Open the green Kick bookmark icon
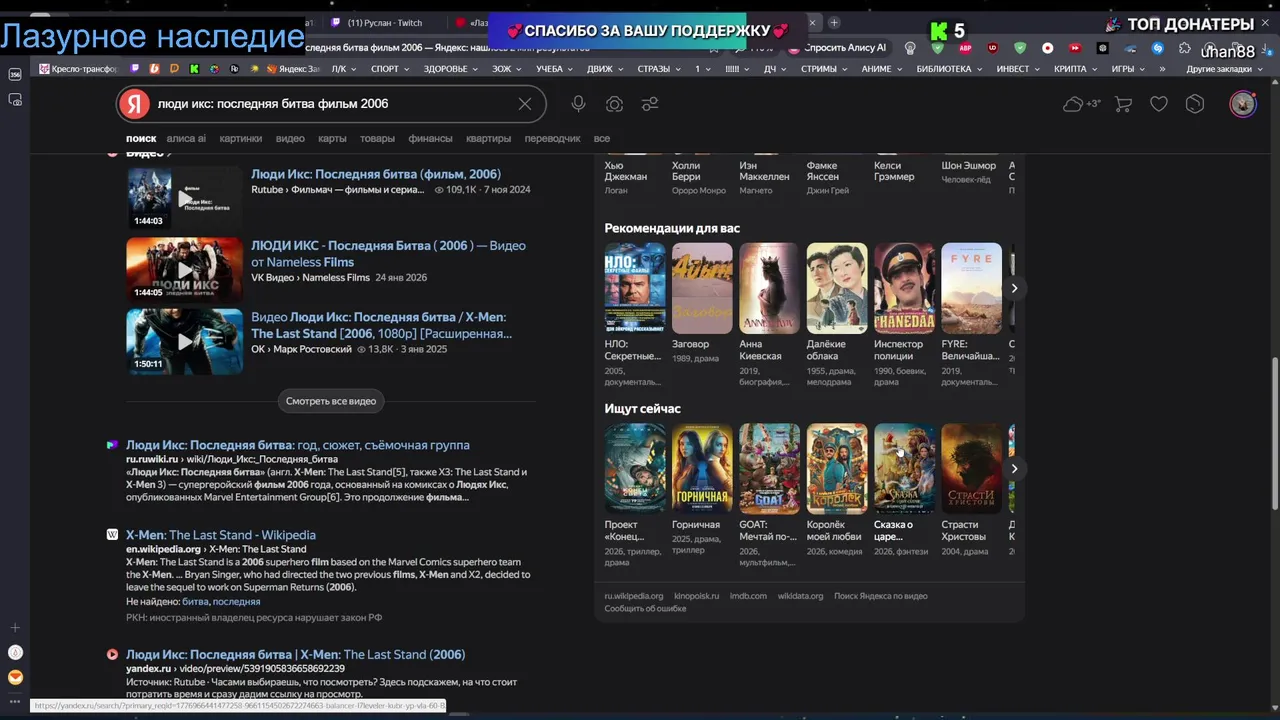Image resolution: width=1280 pixels, height=720 pixels. (194, 69)
